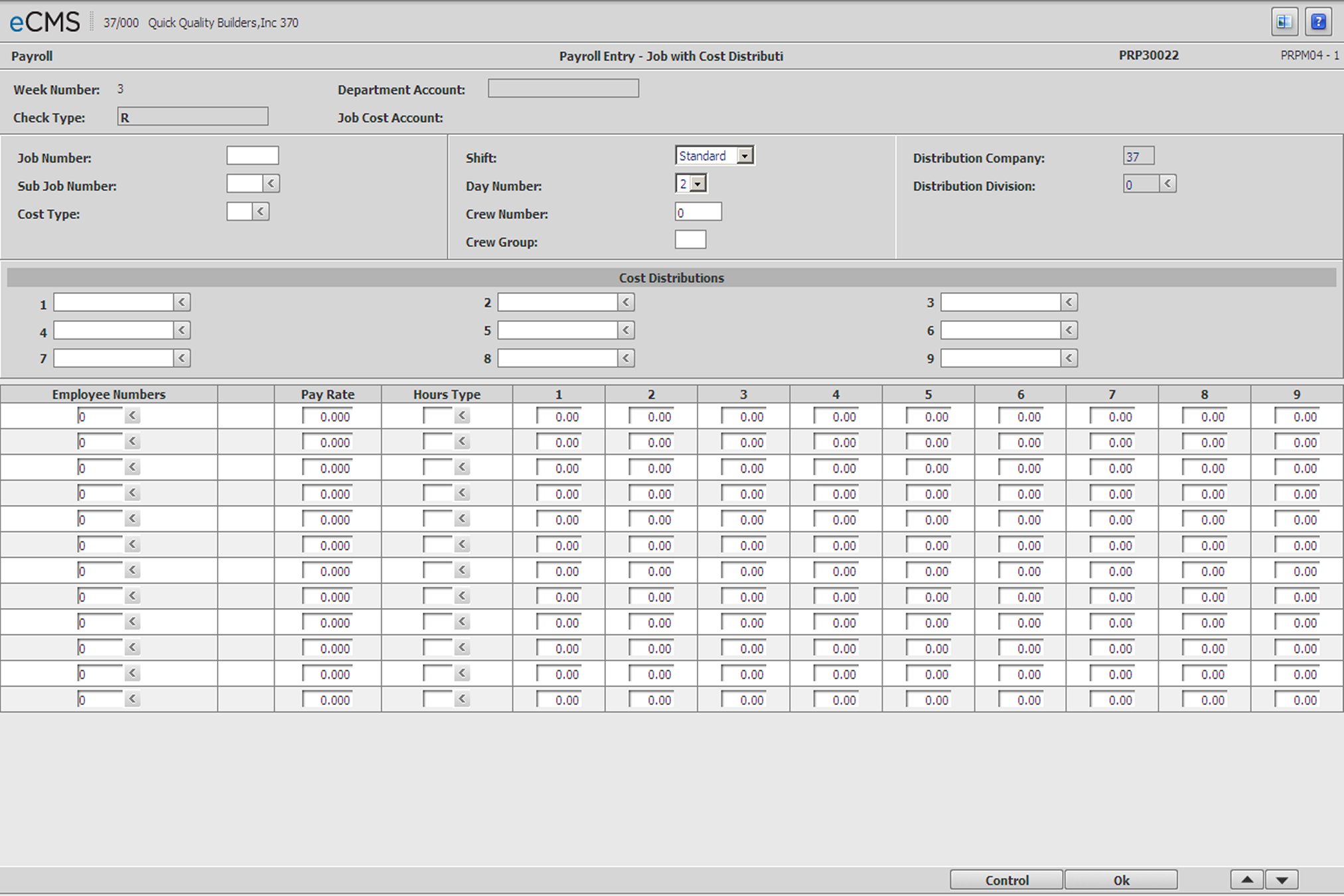
Task: Open lookup for Cost Distribution 8
Action: pyautogui.click(x=626, y=358)
